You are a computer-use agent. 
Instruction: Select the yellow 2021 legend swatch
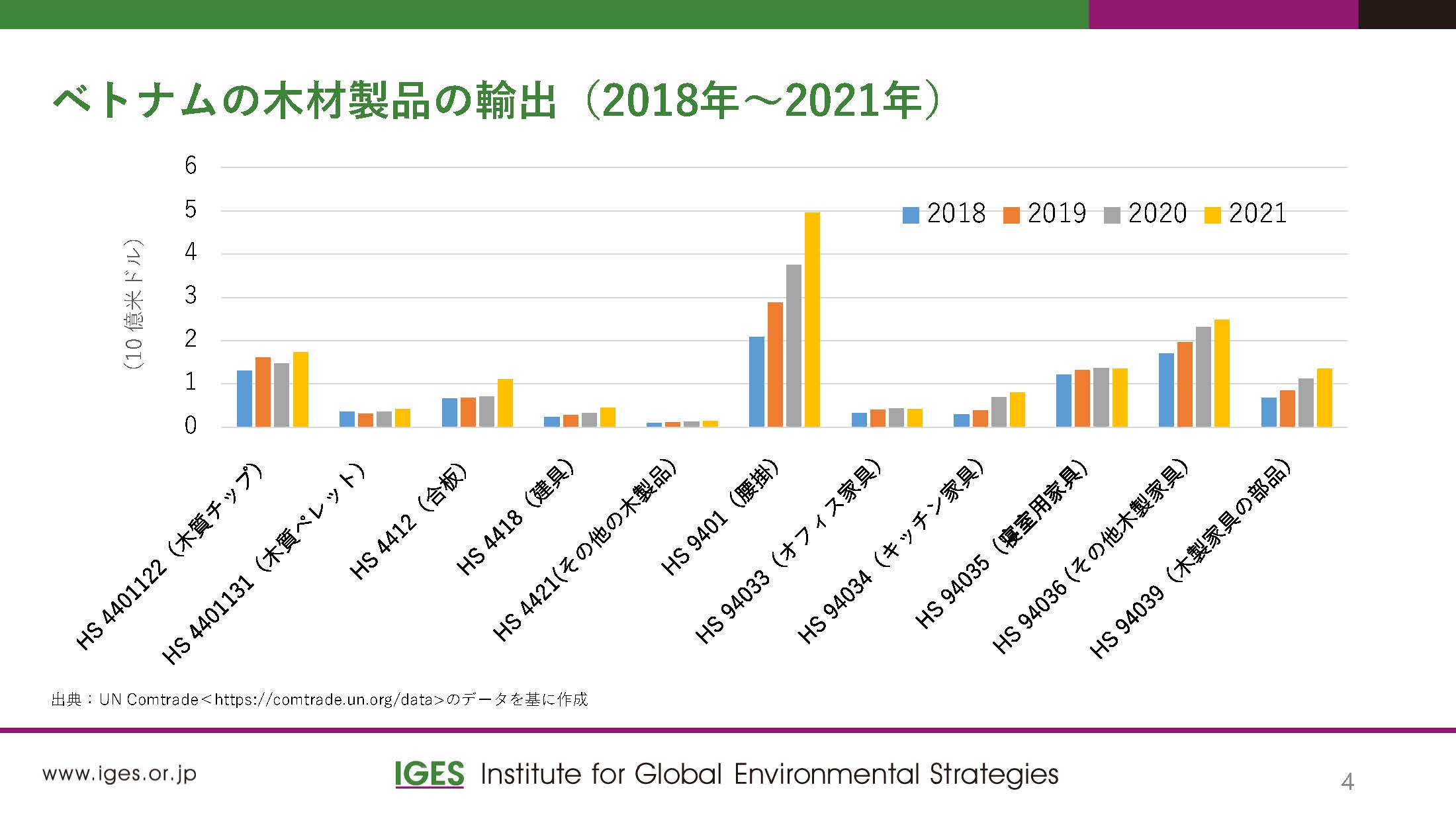click(x=1212, y=215)
